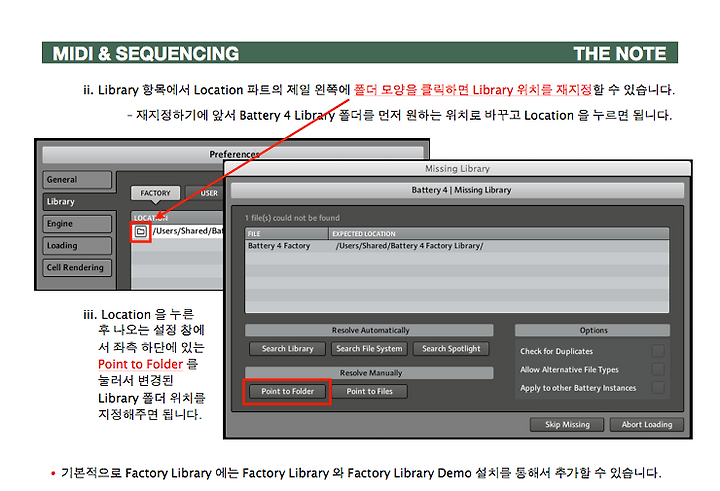The height and width of the screenshot is (491, 720).
Task: Click the Missing Library window title bar
Action: click(457, 169)
